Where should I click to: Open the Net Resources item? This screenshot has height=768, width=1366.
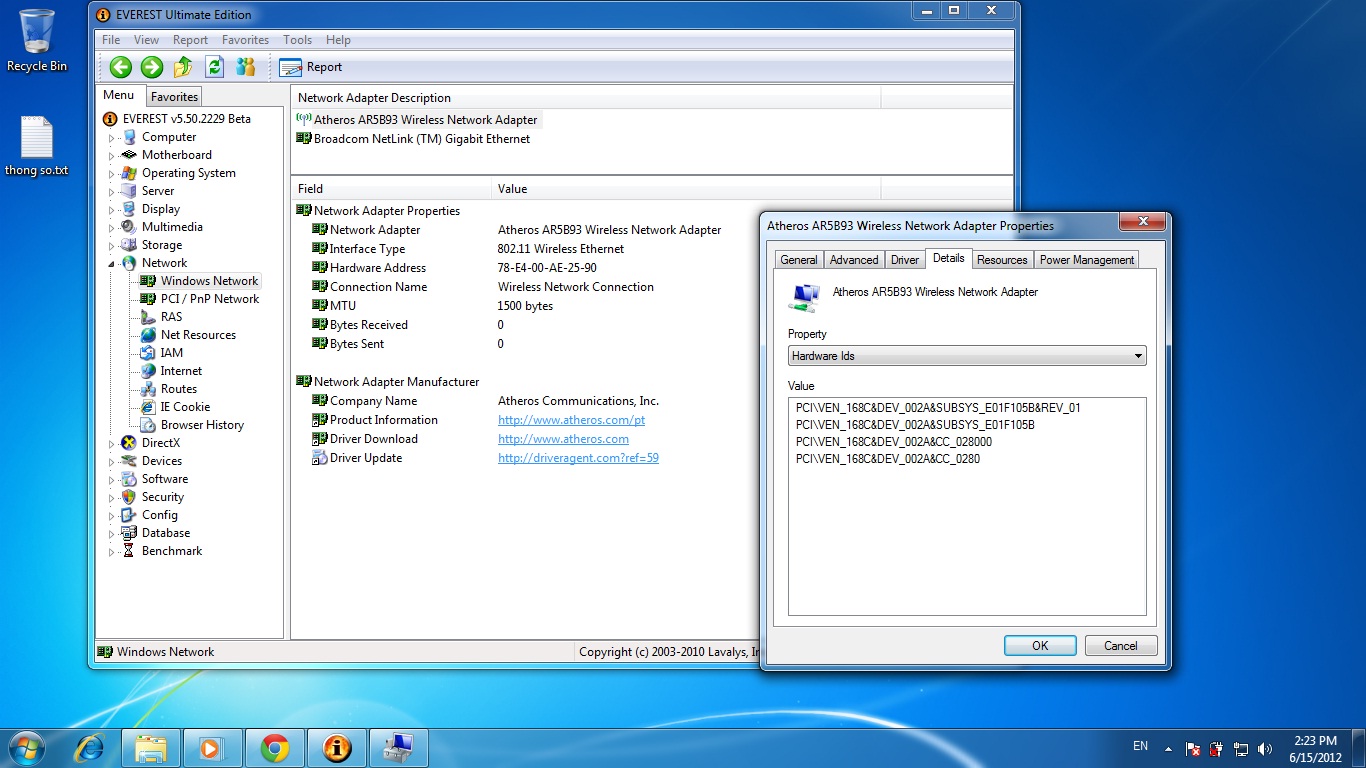point(198,335)
